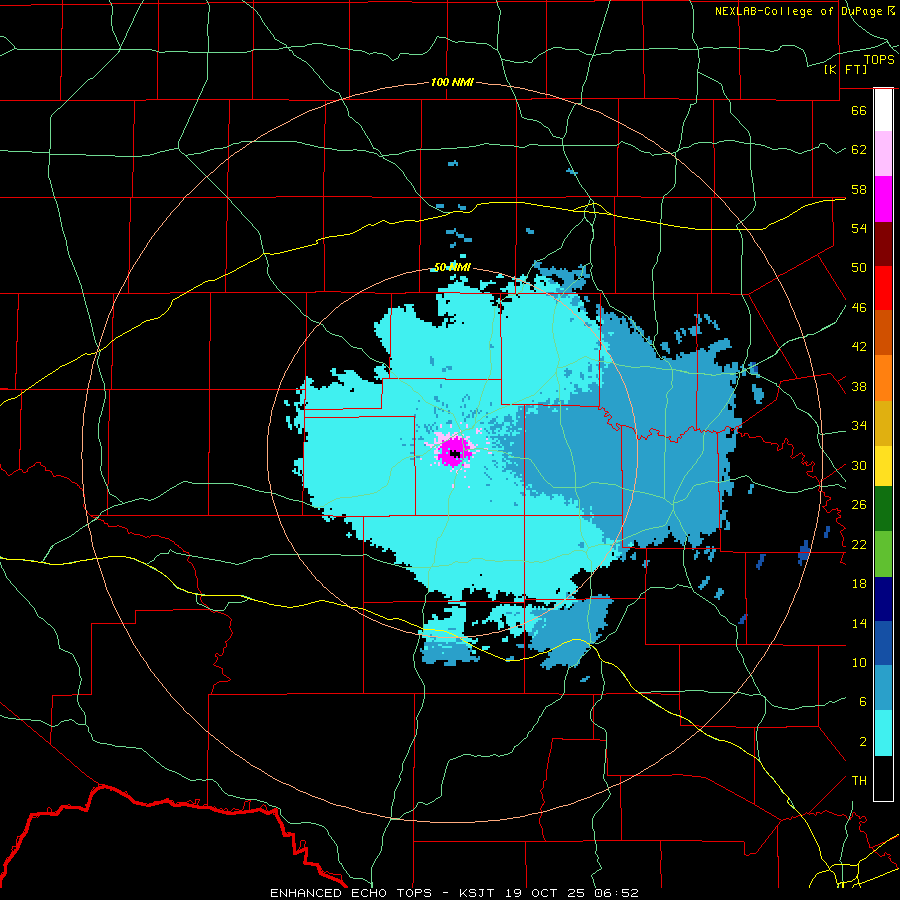This screenshot has height=900, width=900.
Task: Click legend value 2
Action: (x=862, y=741)
